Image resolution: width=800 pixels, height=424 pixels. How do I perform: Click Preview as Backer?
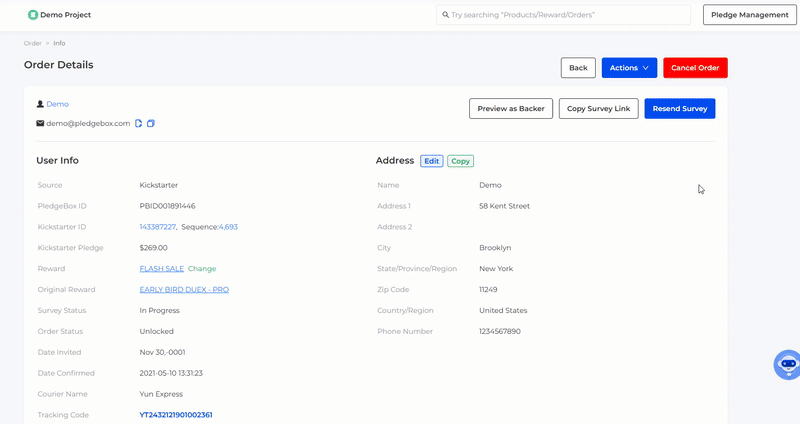click(510, 108)
